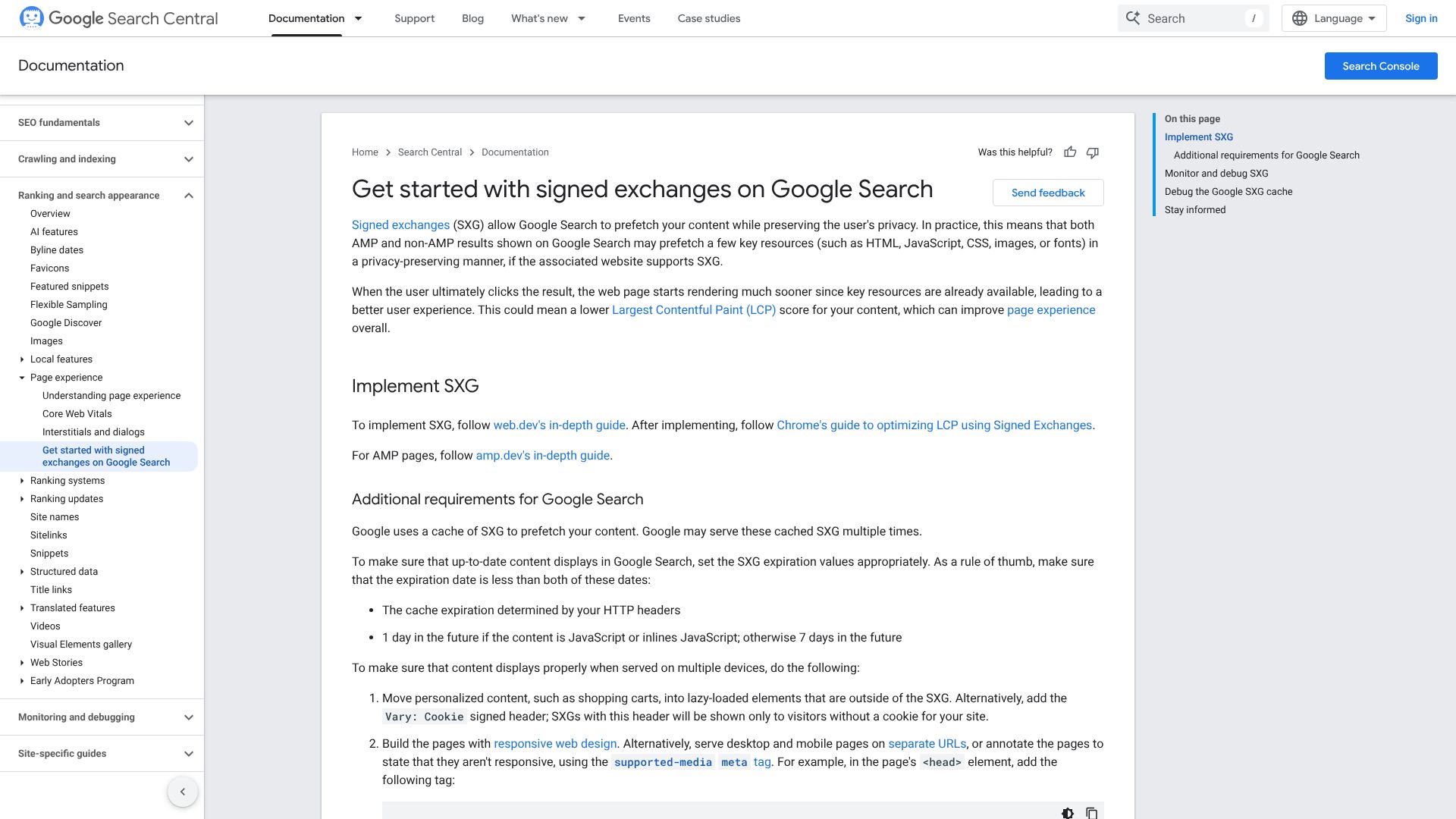Image resolution: width=1456 pixels, height=819 pixels.
Task: Open the Signed exchanges link
Action: (400, 225)
